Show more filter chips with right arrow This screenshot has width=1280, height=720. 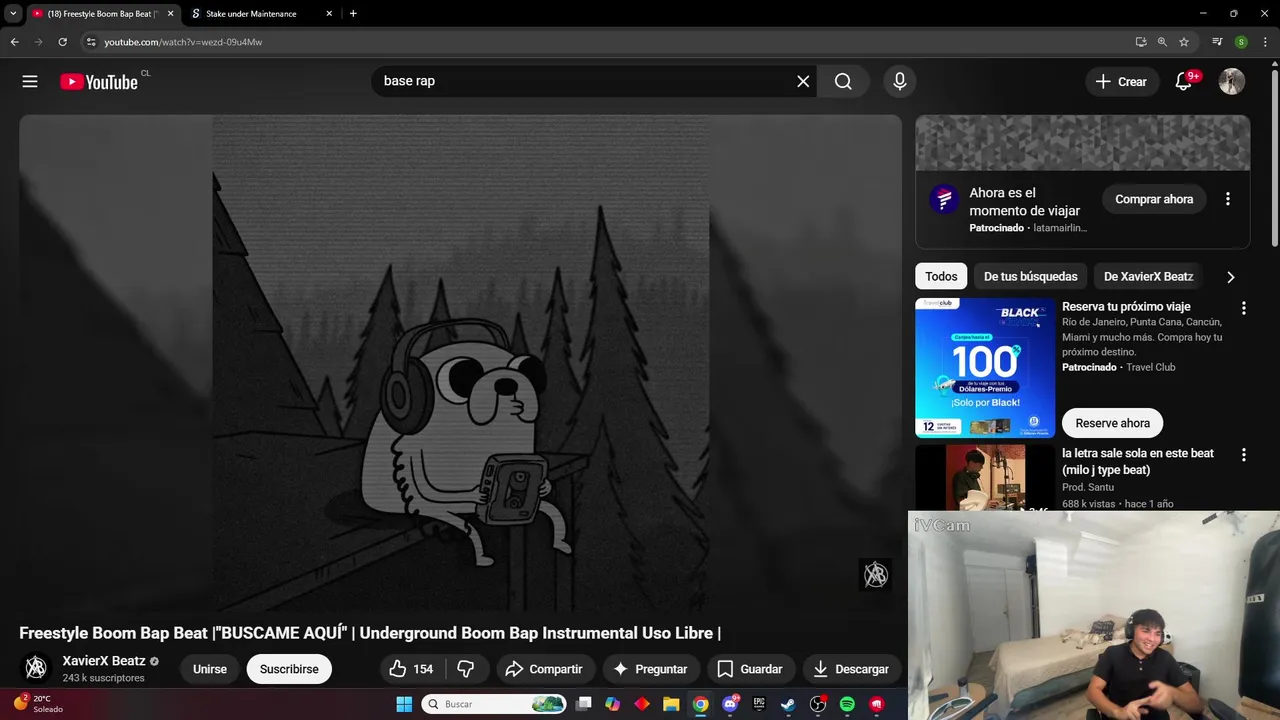pos(1231,277)
